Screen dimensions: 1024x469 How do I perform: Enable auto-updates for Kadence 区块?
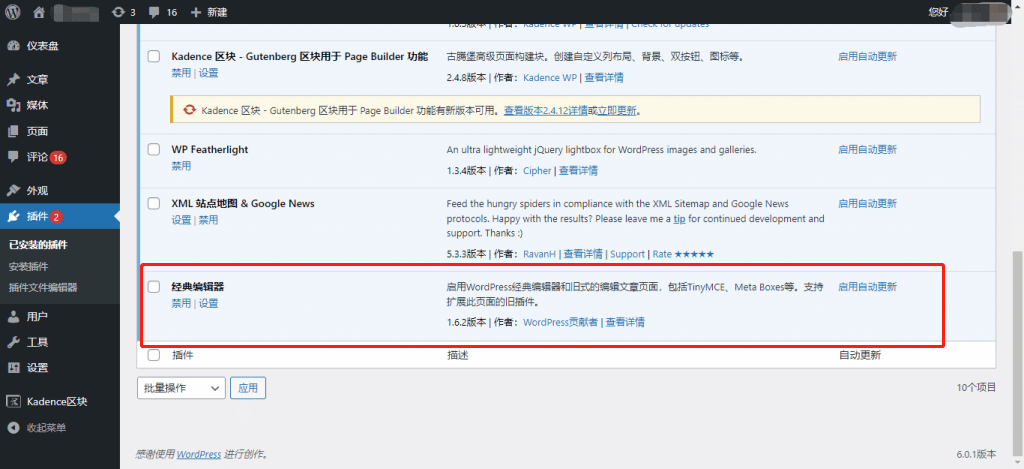[867, 56]
